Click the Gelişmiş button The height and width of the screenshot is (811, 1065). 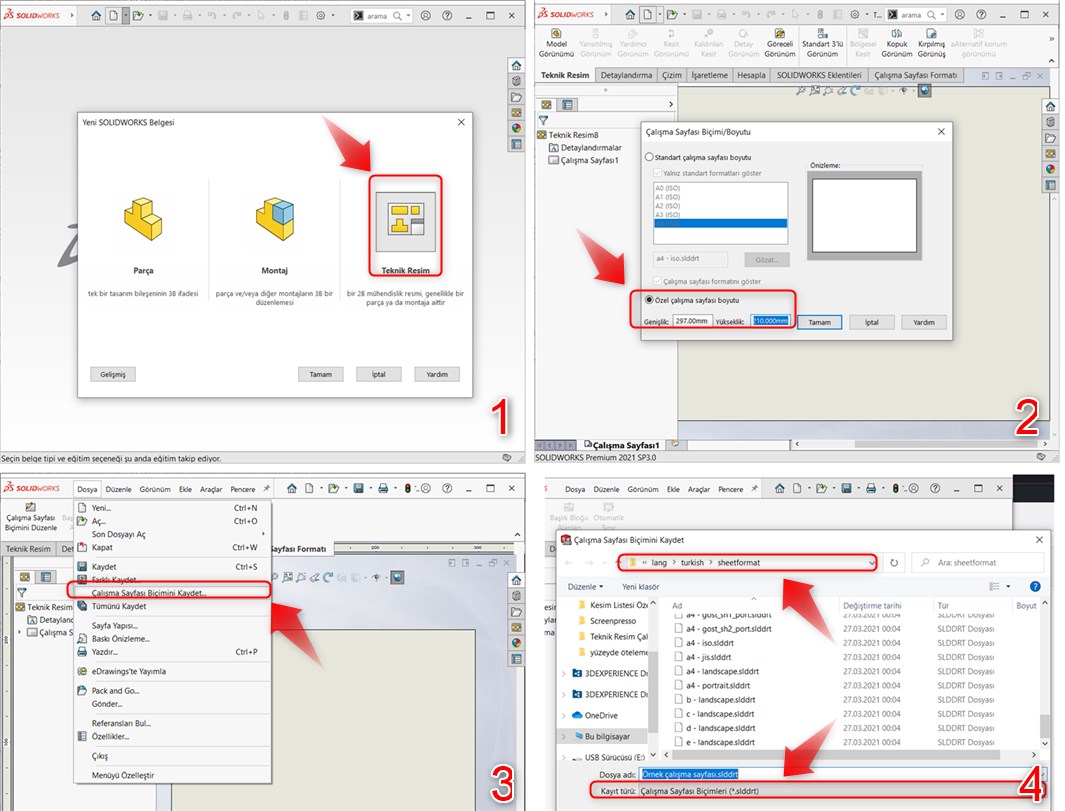(113, 374)
